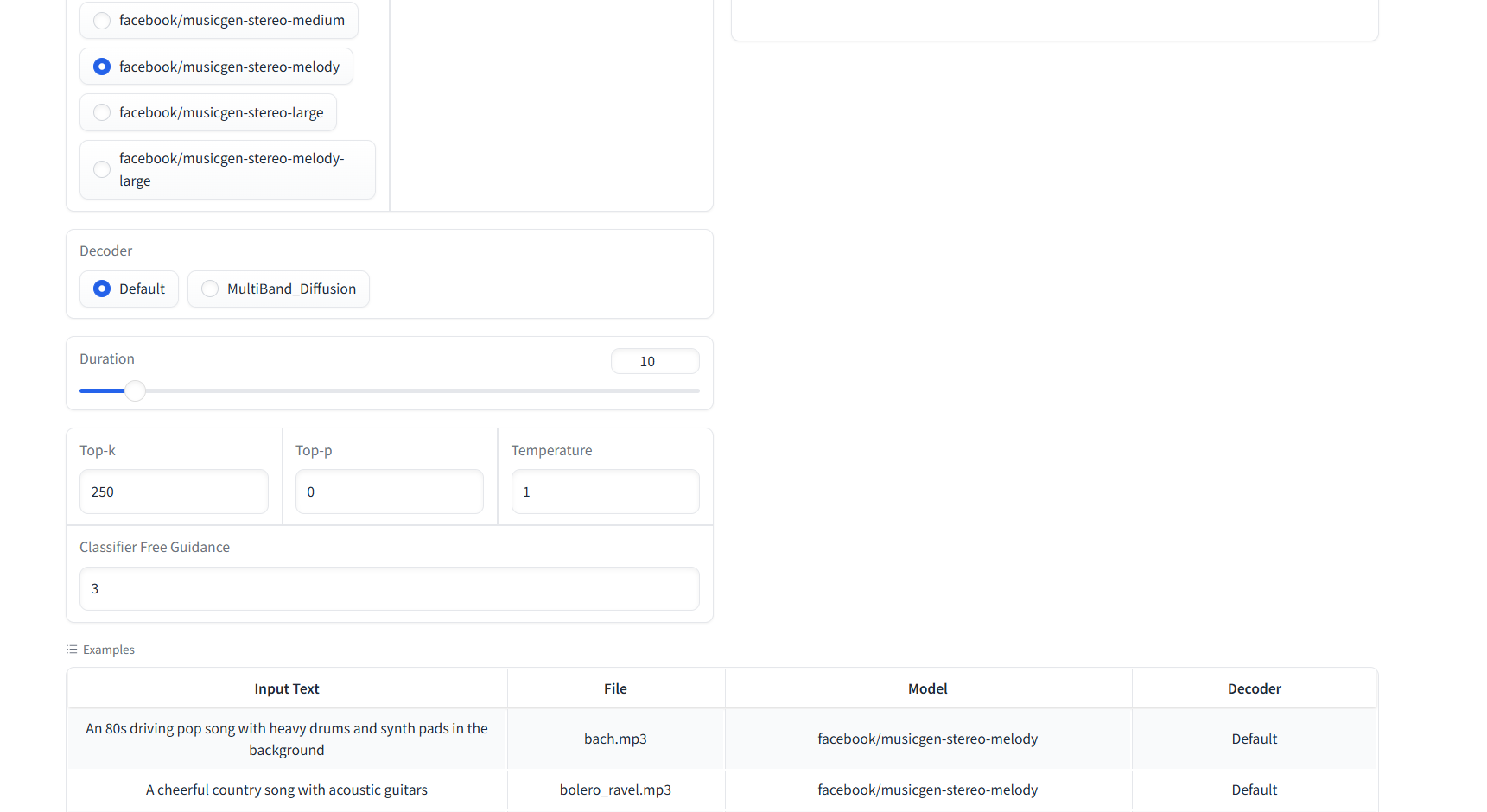Click the Classifier Free Guidance field

tap(390, 588)
